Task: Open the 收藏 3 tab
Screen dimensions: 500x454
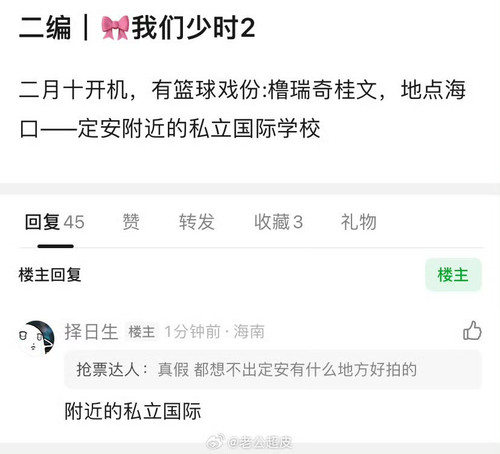Action: coord(278,222)
